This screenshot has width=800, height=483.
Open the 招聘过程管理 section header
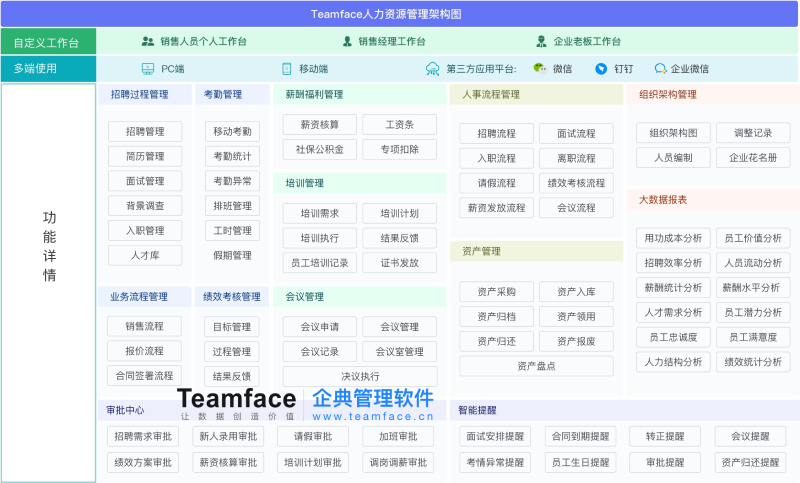pyautogui.click(x=145, y=94)
